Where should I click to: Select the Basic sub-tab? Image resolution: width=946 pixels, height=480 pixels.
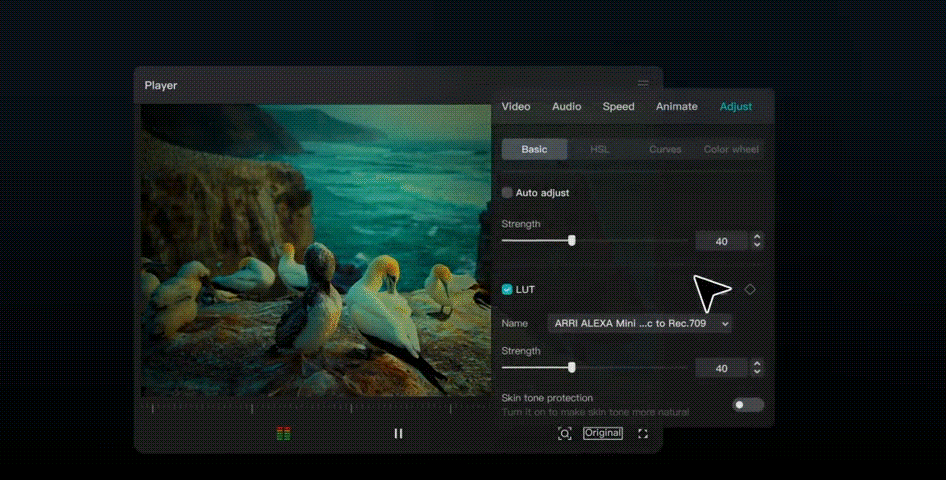pyautogui.click(x=535, y=150)
